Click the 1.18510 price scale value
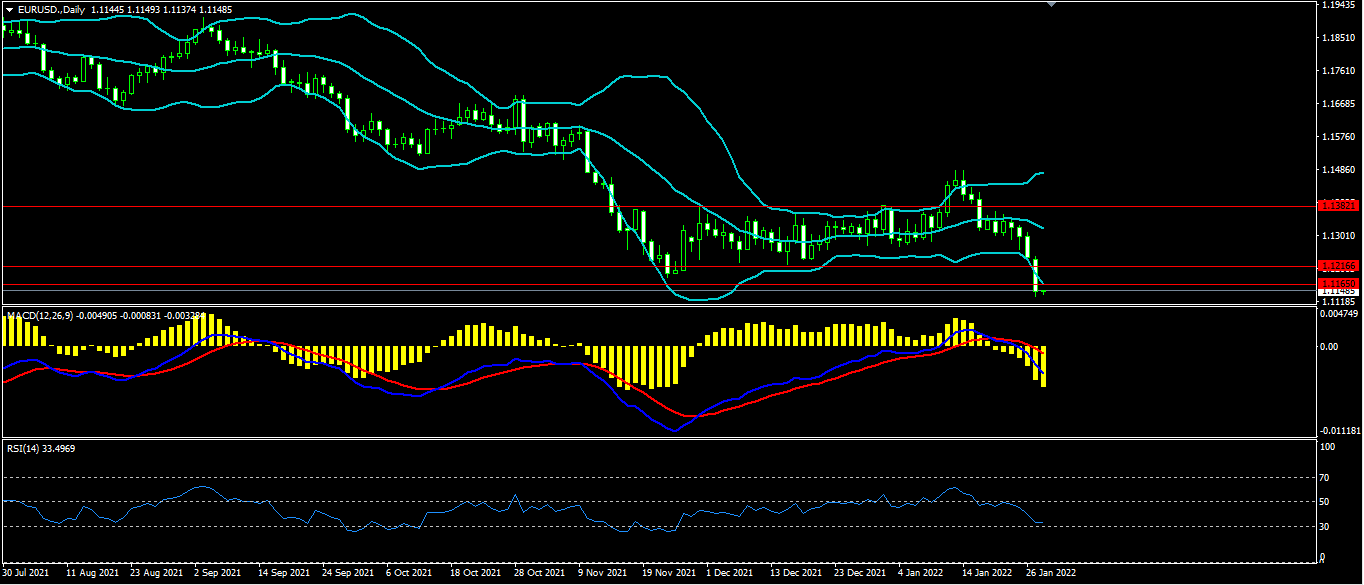The width and height of the screenshot is (1364, 585). tap(1338, 38)
